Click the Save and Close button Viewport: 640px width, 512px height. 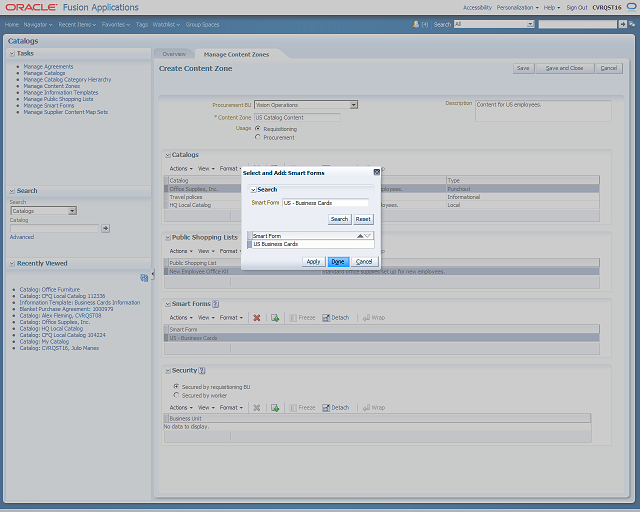tap(564, 68)
